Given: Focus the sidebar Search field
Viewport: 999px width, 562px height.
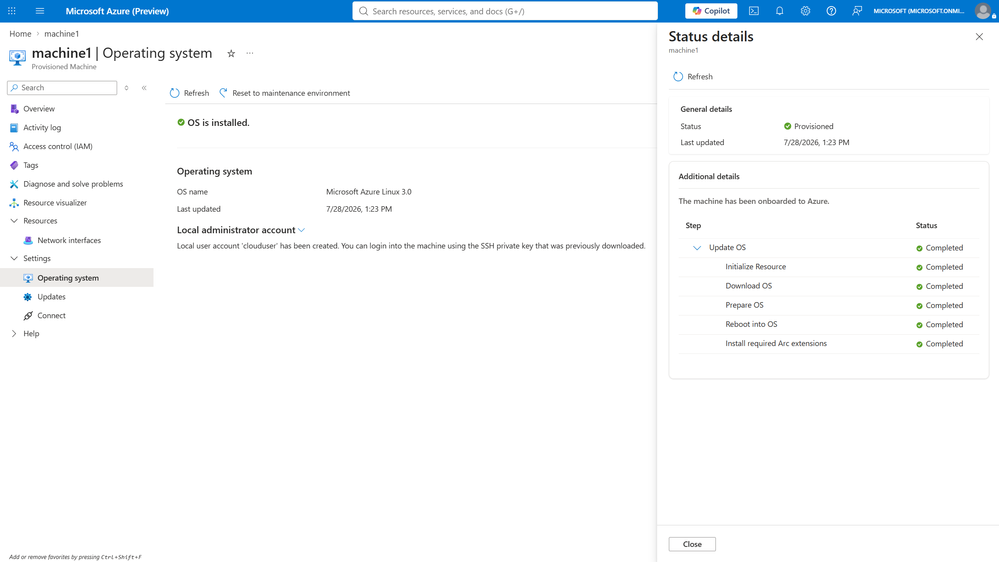Looking at the screenshot, I should pos(62,88).
